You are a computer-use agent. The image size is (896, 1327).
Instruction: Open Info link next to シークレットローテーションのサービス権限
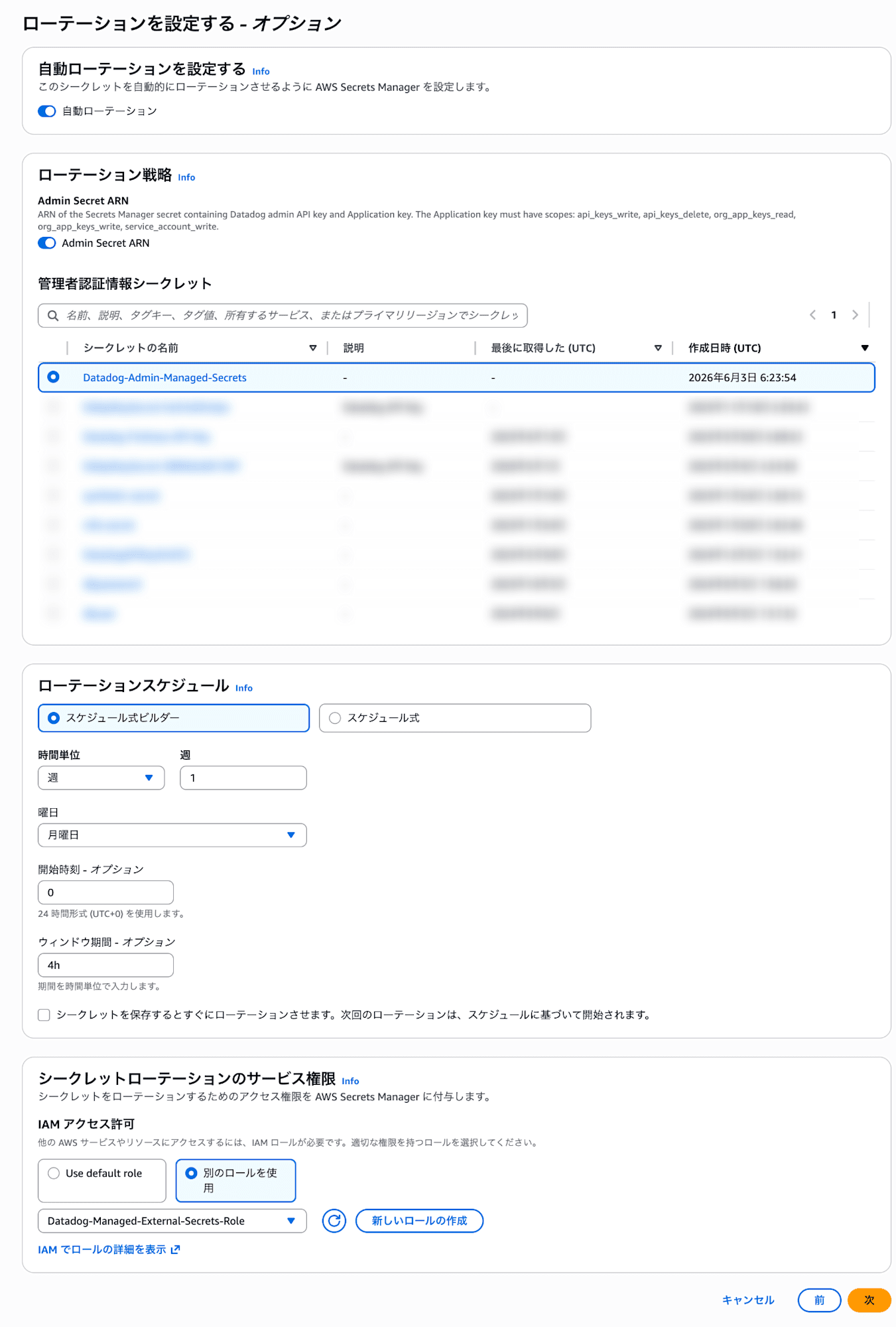[x=350, y=1081]
